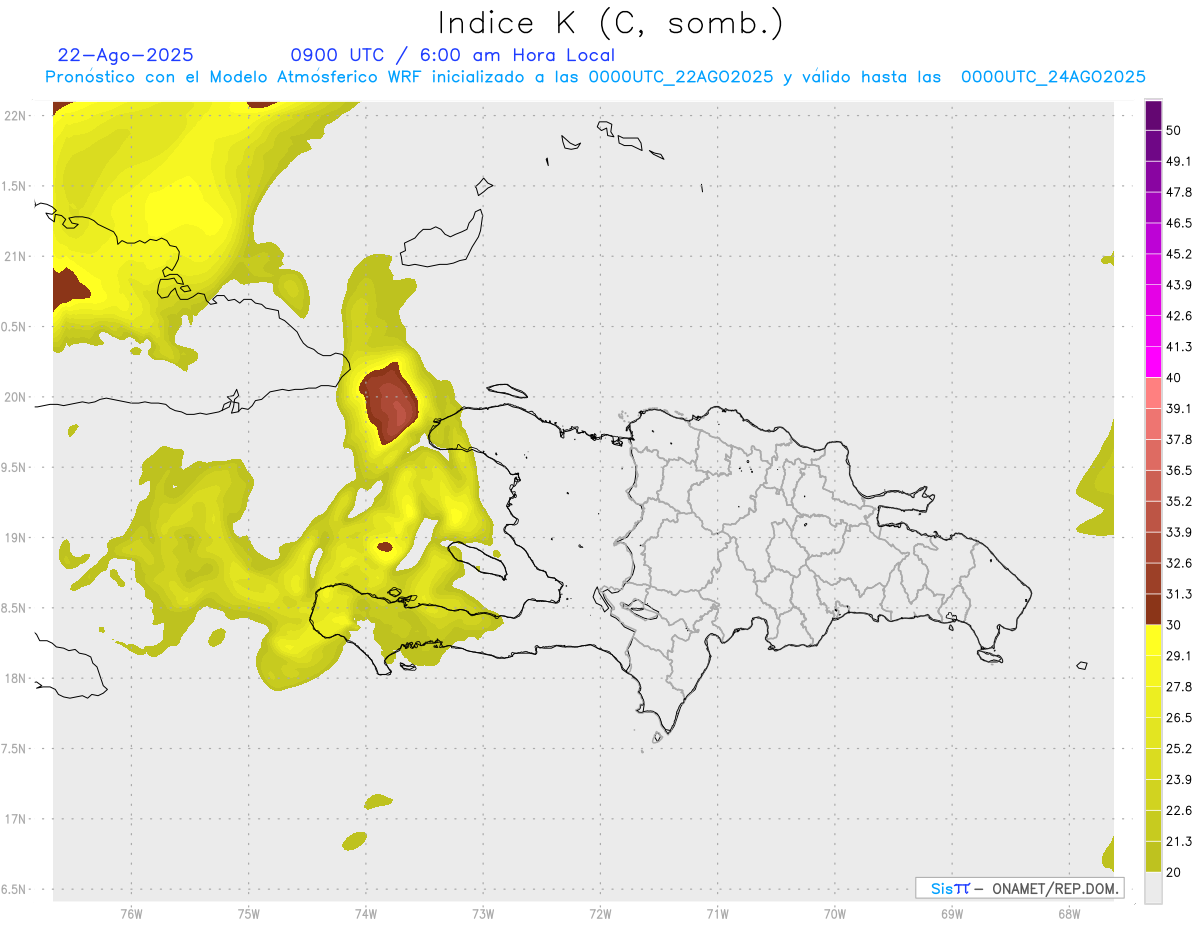
Task: Click the 'Indice K (C, somb.)' title
Action: [610, 23]
